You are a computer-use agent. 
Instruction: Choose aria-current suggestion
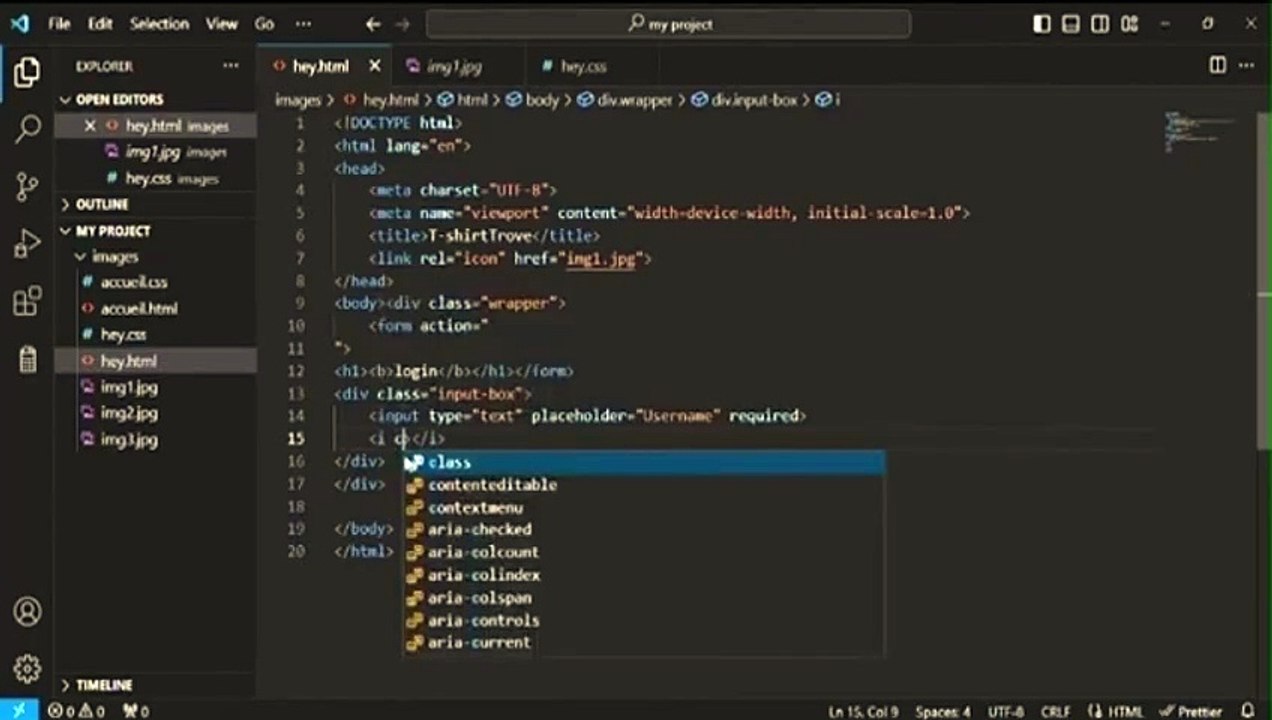(x=644, y=643)
